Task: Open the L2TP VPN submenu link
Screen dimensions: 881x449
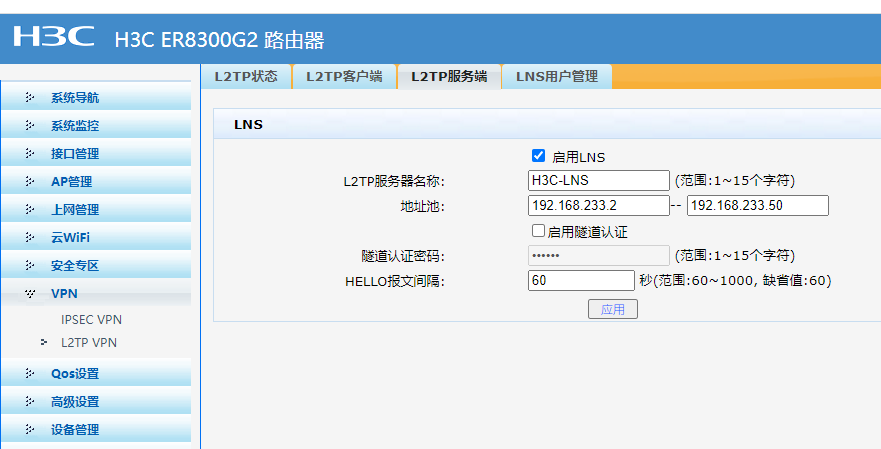Action: [89, 343]
